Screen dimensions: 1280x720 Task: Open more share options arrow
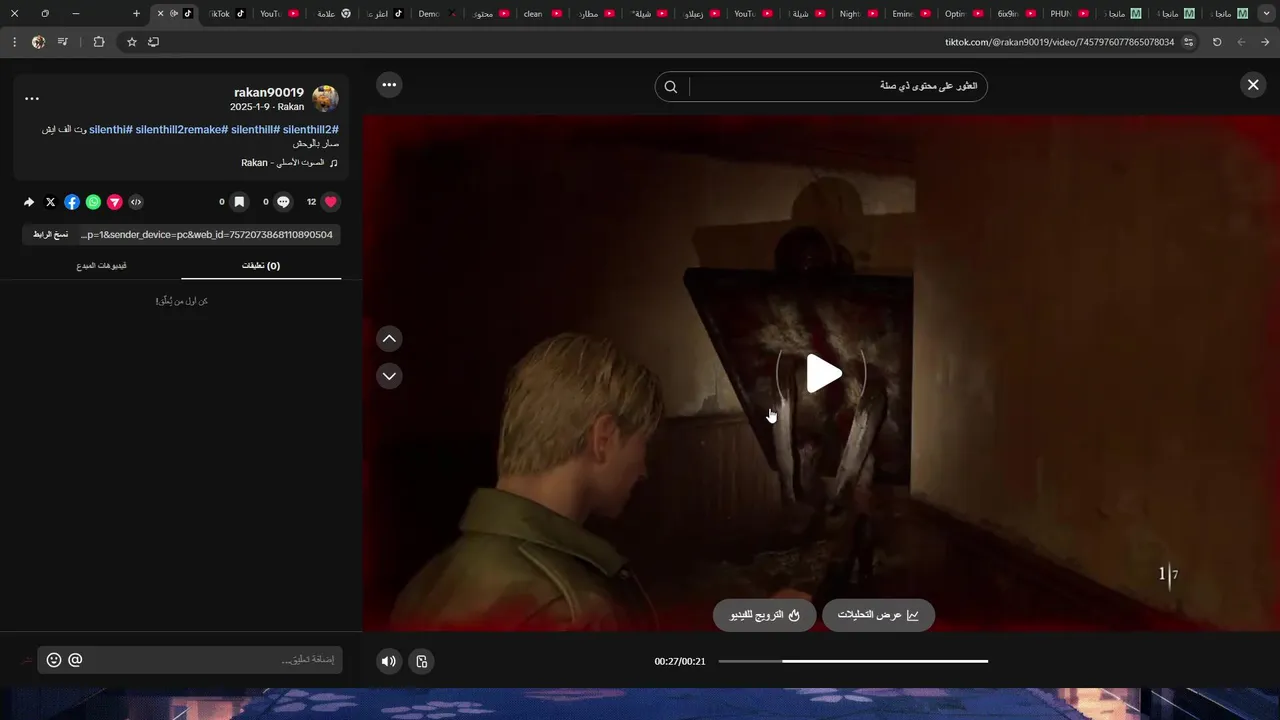pos(29,202)
